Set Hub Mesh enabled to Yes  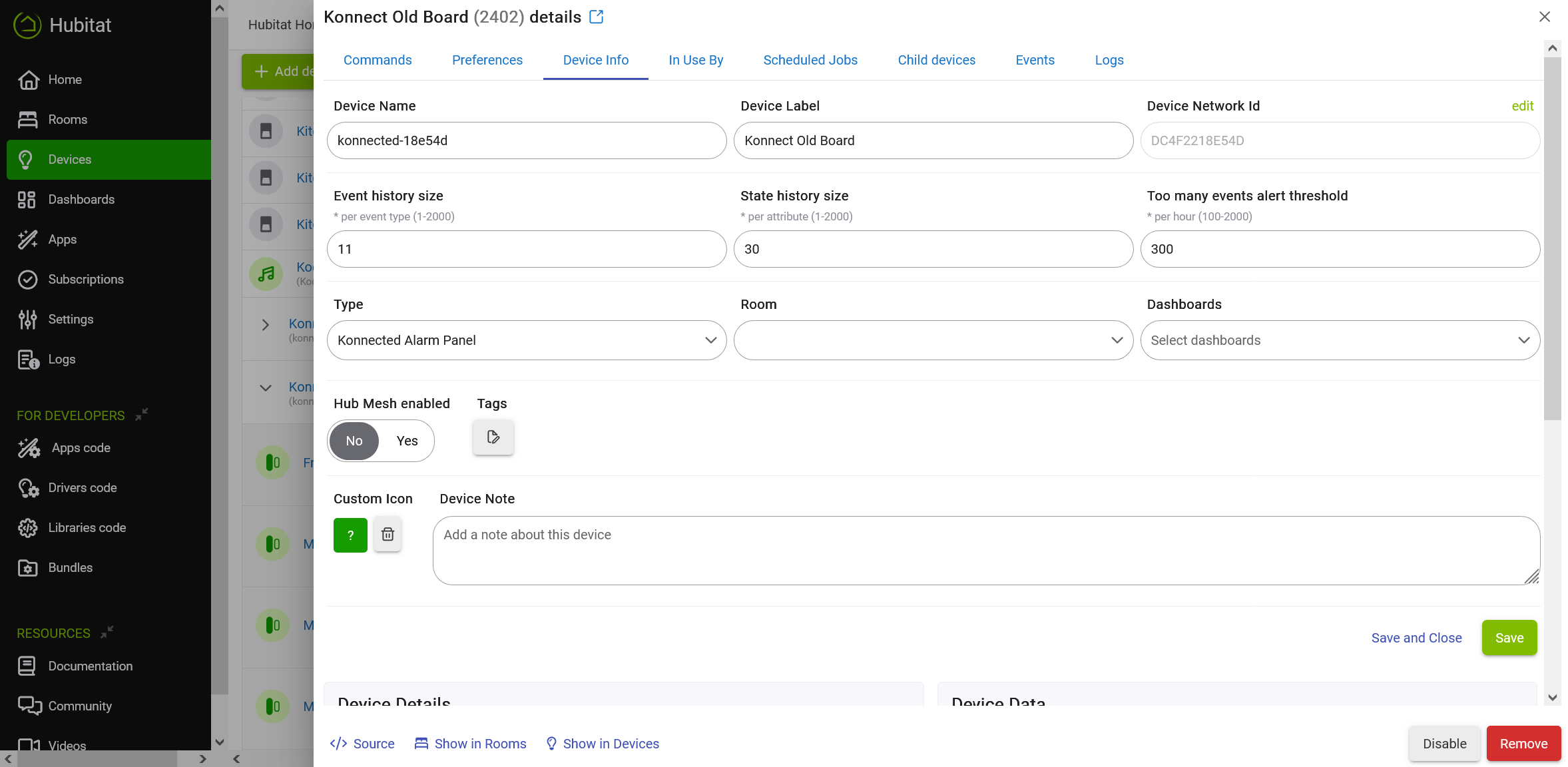click(x=407, y=441)
